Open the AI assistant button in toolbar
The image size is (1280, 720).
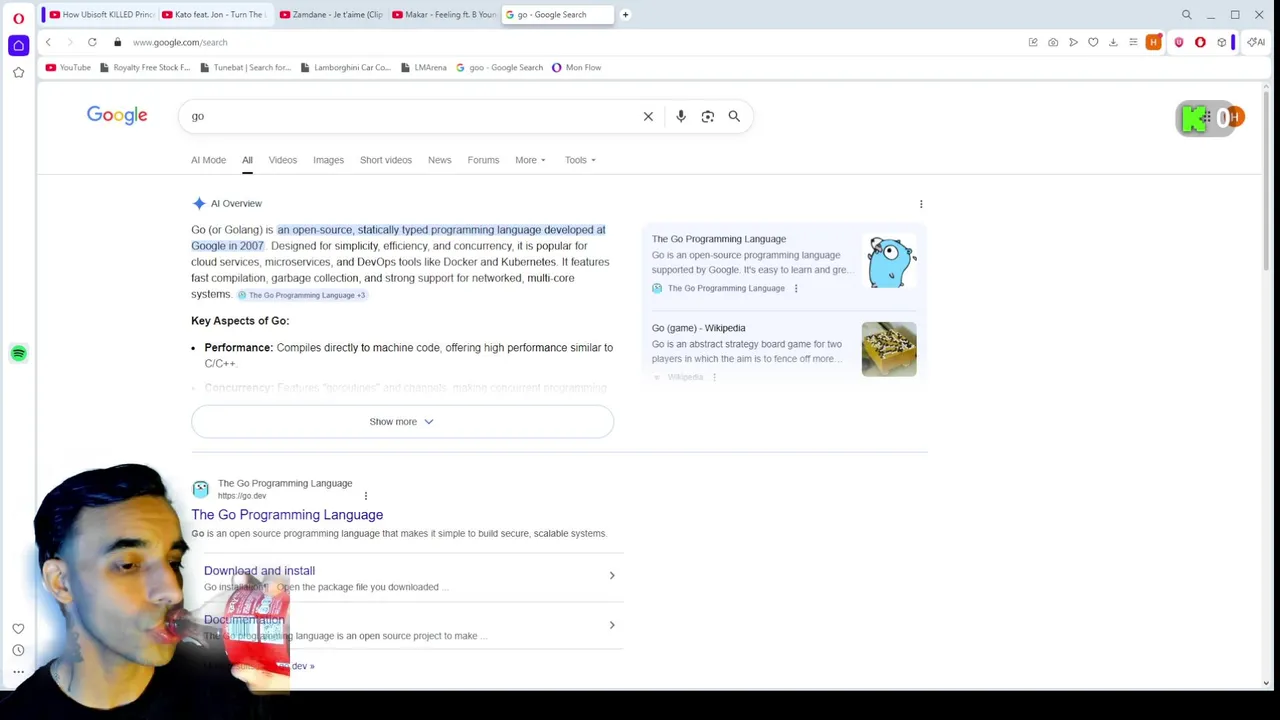click(x=1256, y=42)
